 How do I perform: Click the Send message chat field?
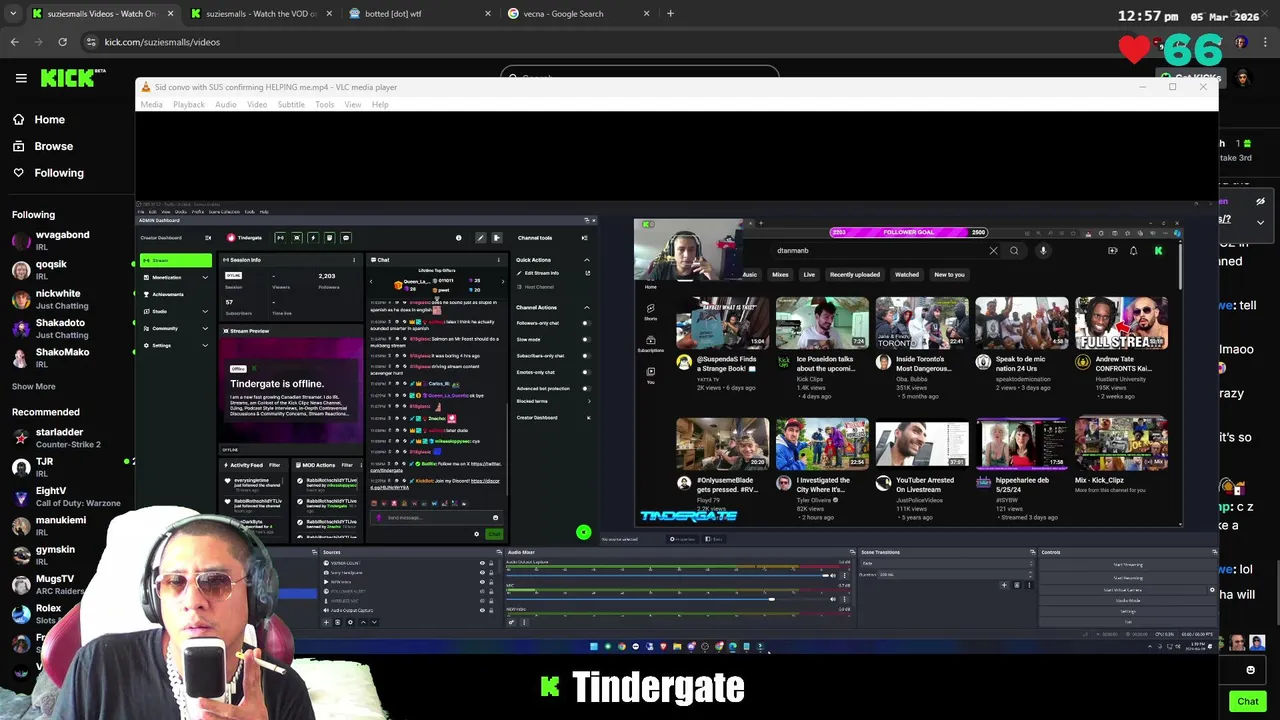pos(435,518)
